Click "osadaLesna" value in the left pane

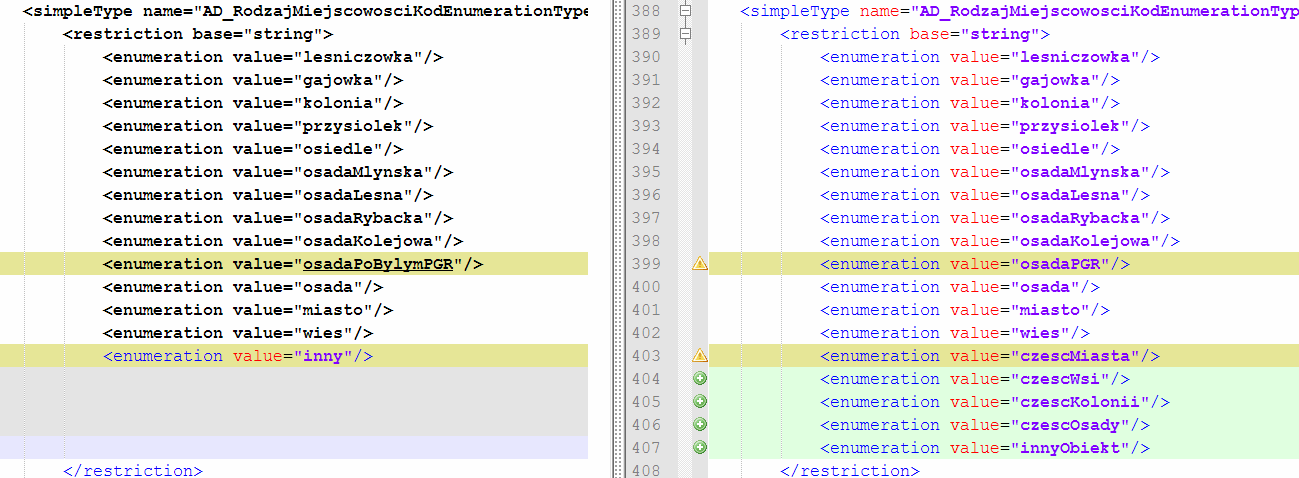[352, 195]
